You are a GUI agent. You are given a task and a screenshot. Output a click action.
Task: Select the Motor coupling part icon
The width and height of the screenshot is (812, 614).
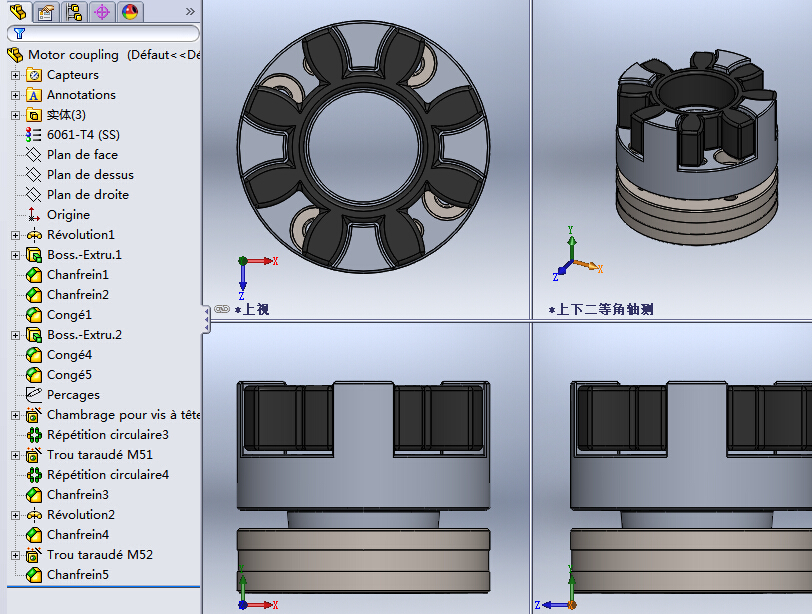(15, 54)
